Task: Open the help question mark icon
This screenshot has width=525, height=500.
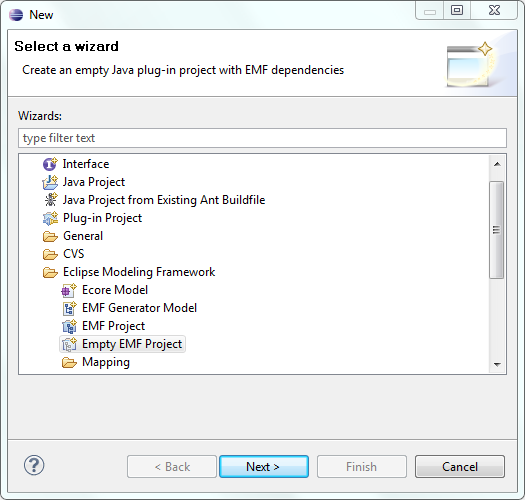Action: [34, 465]
